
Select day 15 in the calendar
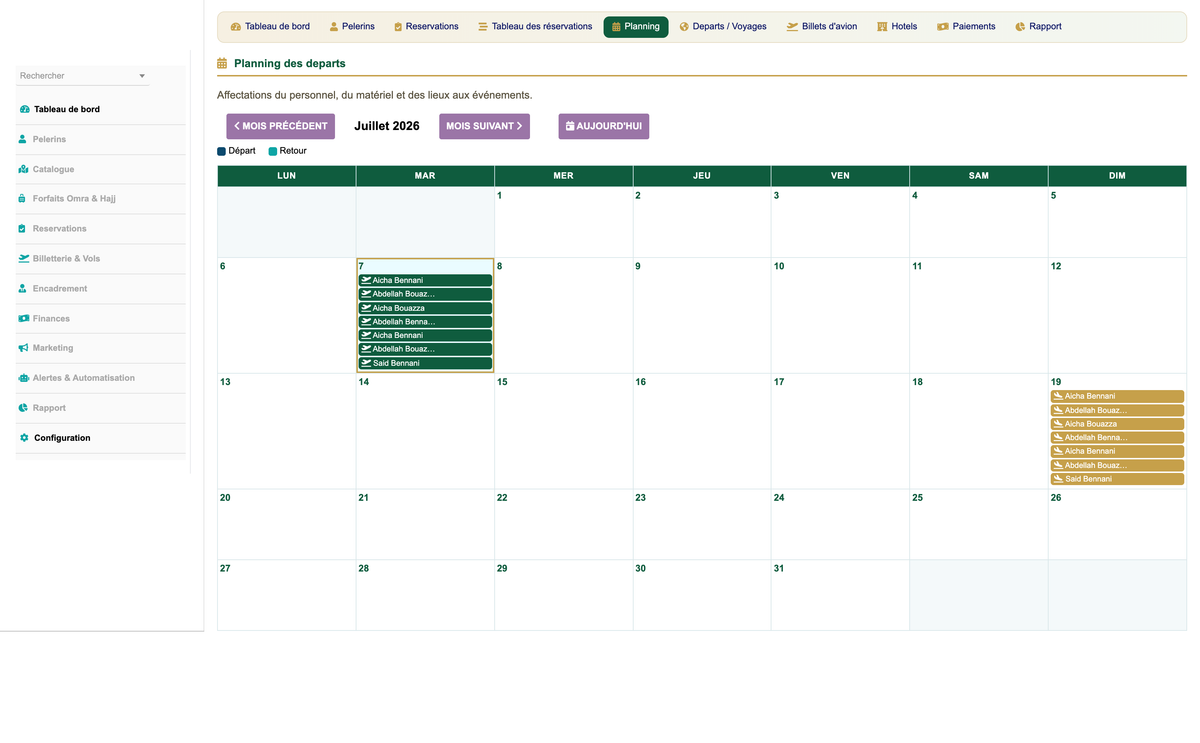[x=563, y=431]
